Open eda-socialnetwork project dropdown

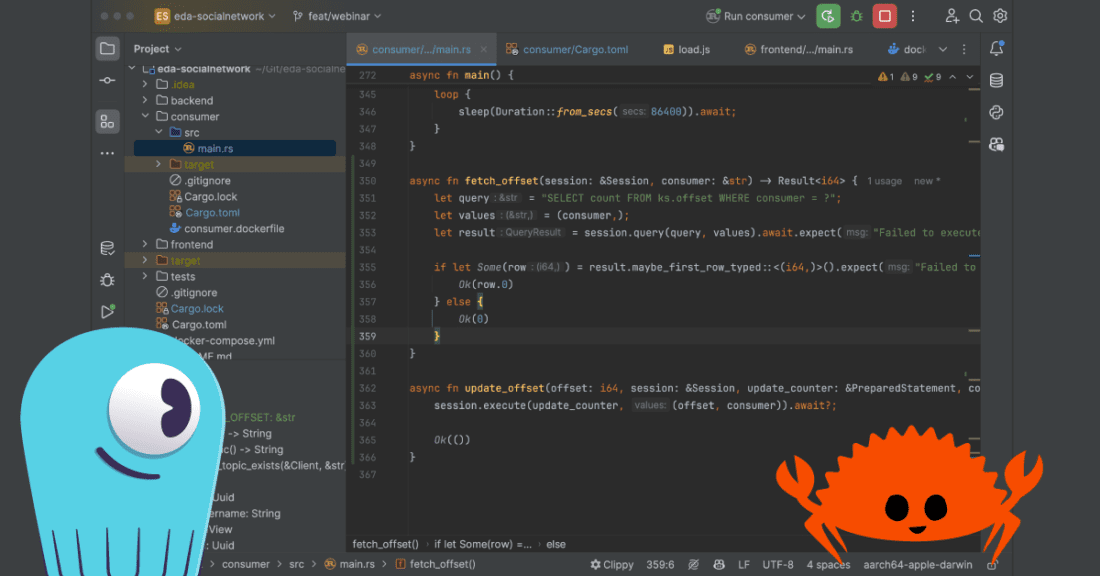coord(215,16)
